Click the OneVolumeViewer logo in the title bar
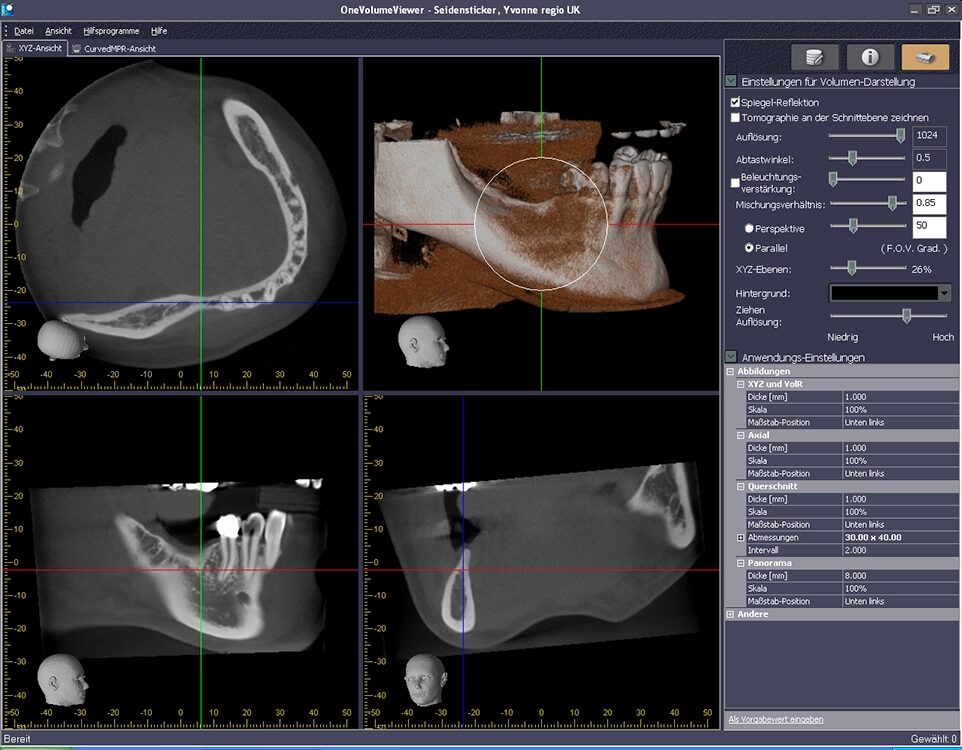 [x=8, y=8]
